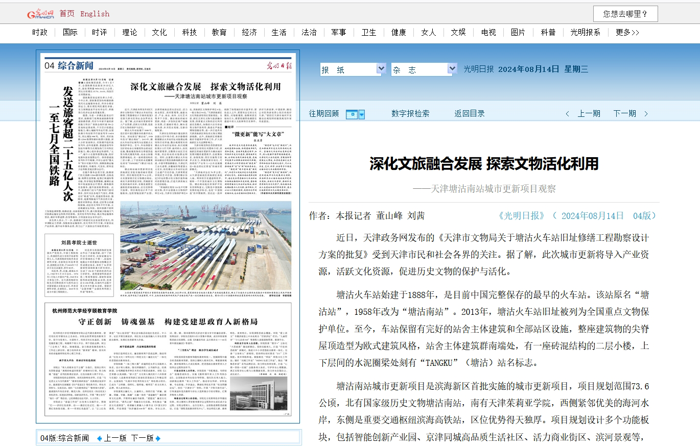Open the 文化 navigation item

tap(159, 33)
